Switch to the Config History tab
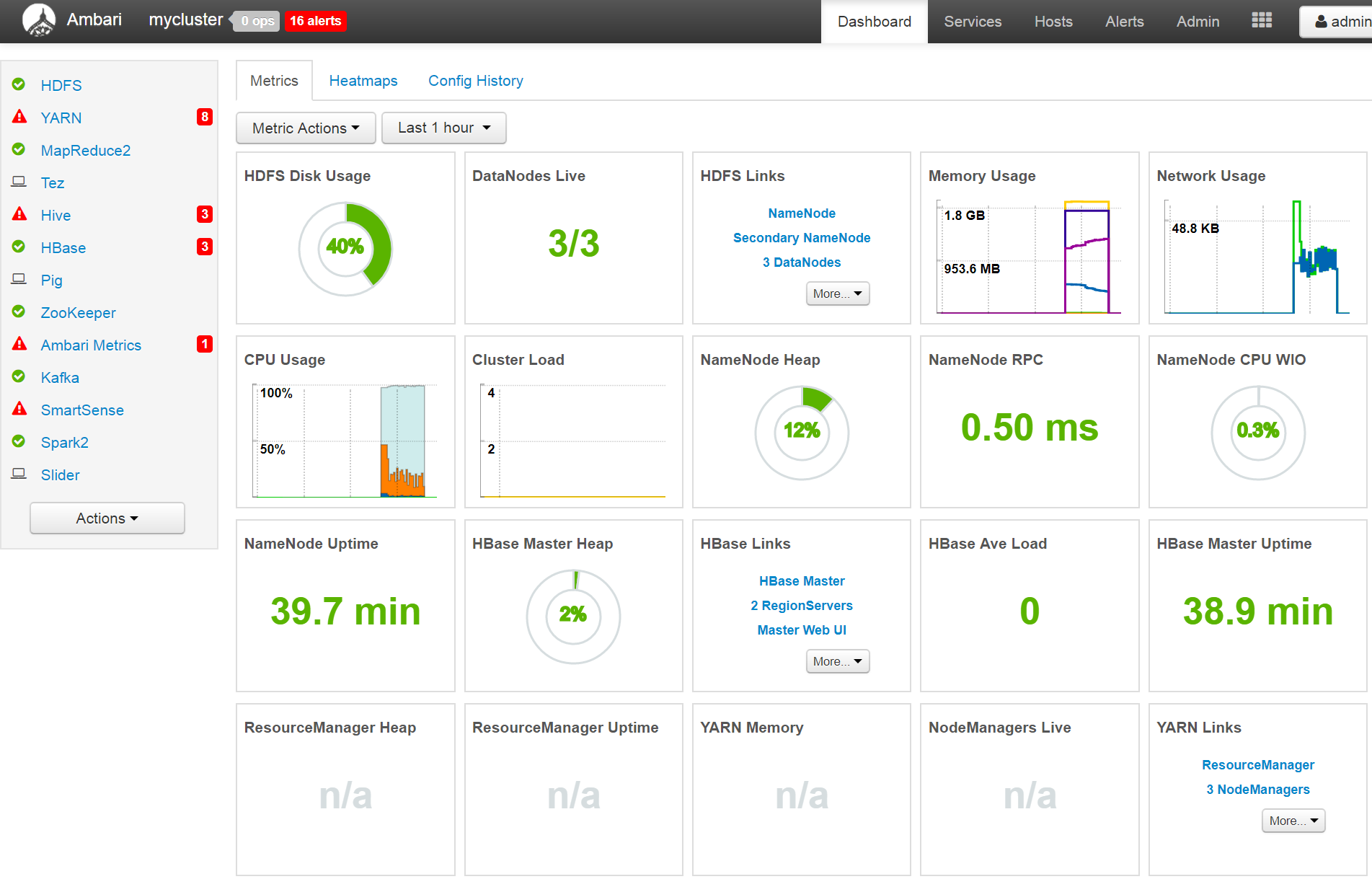 tap(476, 81)
